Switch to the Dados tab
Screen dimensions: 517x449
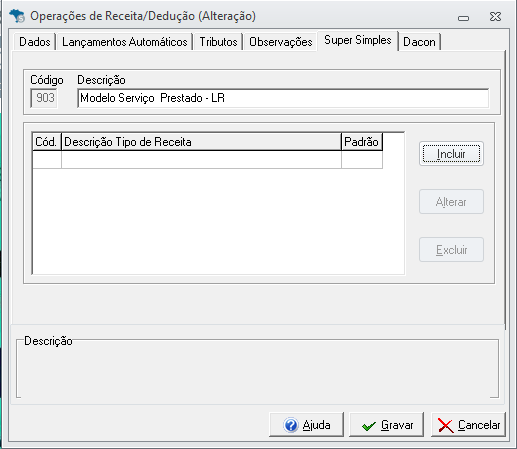[x=35, y=42]
